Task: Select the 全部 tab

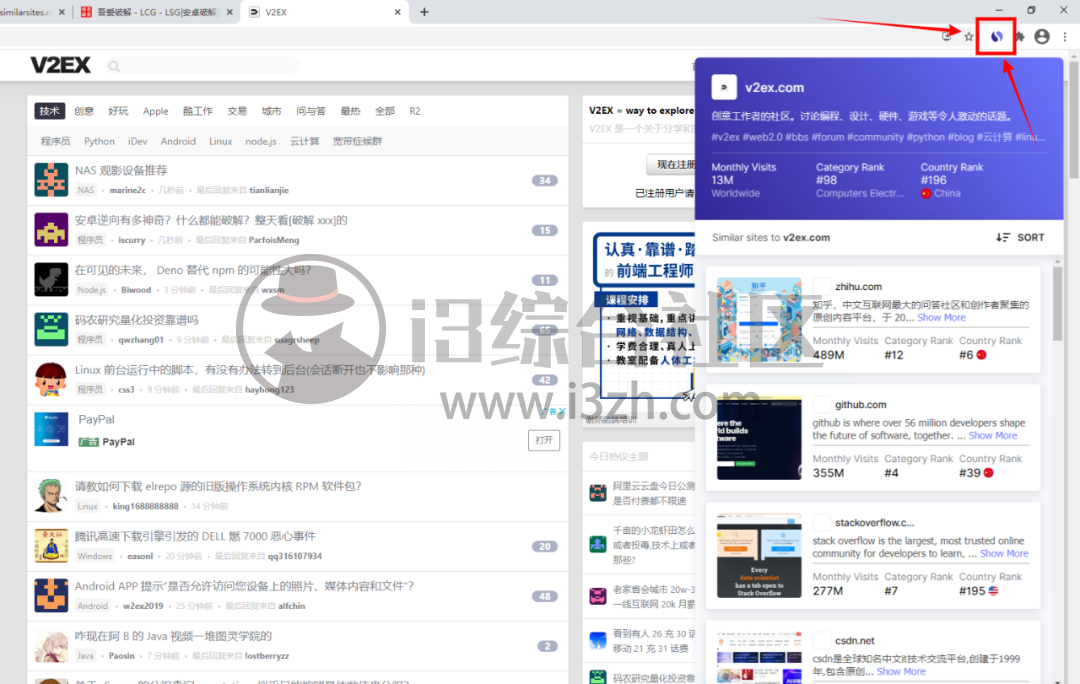Action: (385, 111)
